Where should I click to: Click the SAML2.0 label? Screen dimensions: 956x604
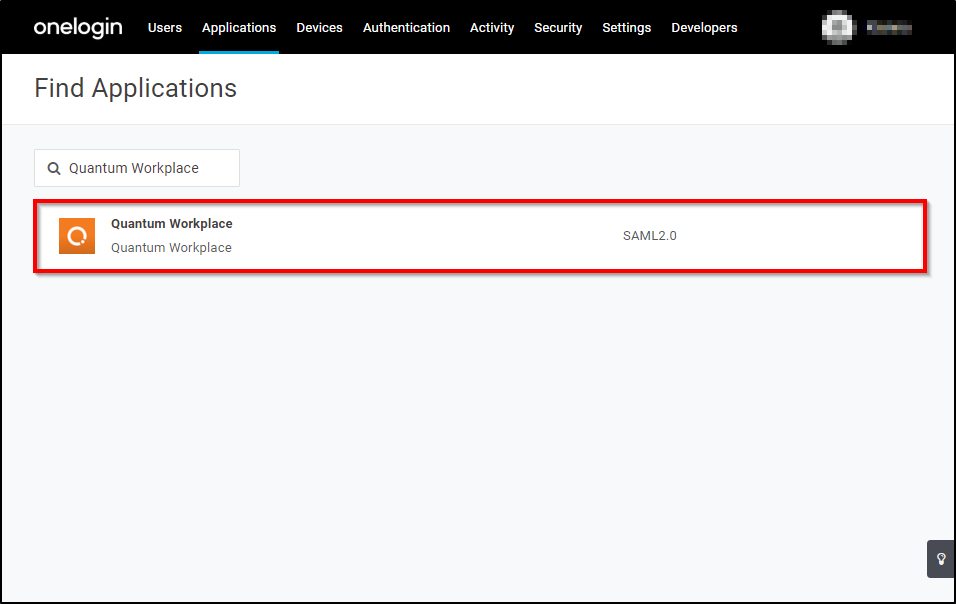[x=649, y=236]
